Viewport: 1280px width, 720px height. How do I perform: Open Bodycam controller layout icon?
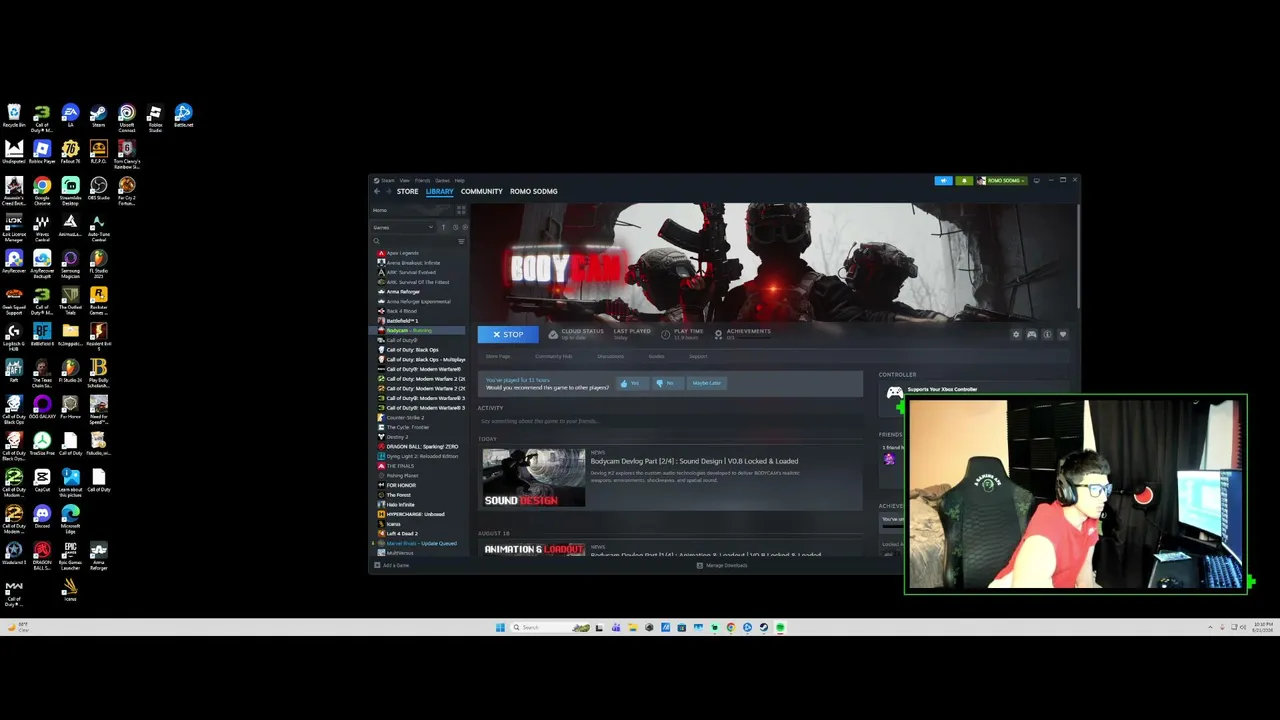pos(1031,334)
